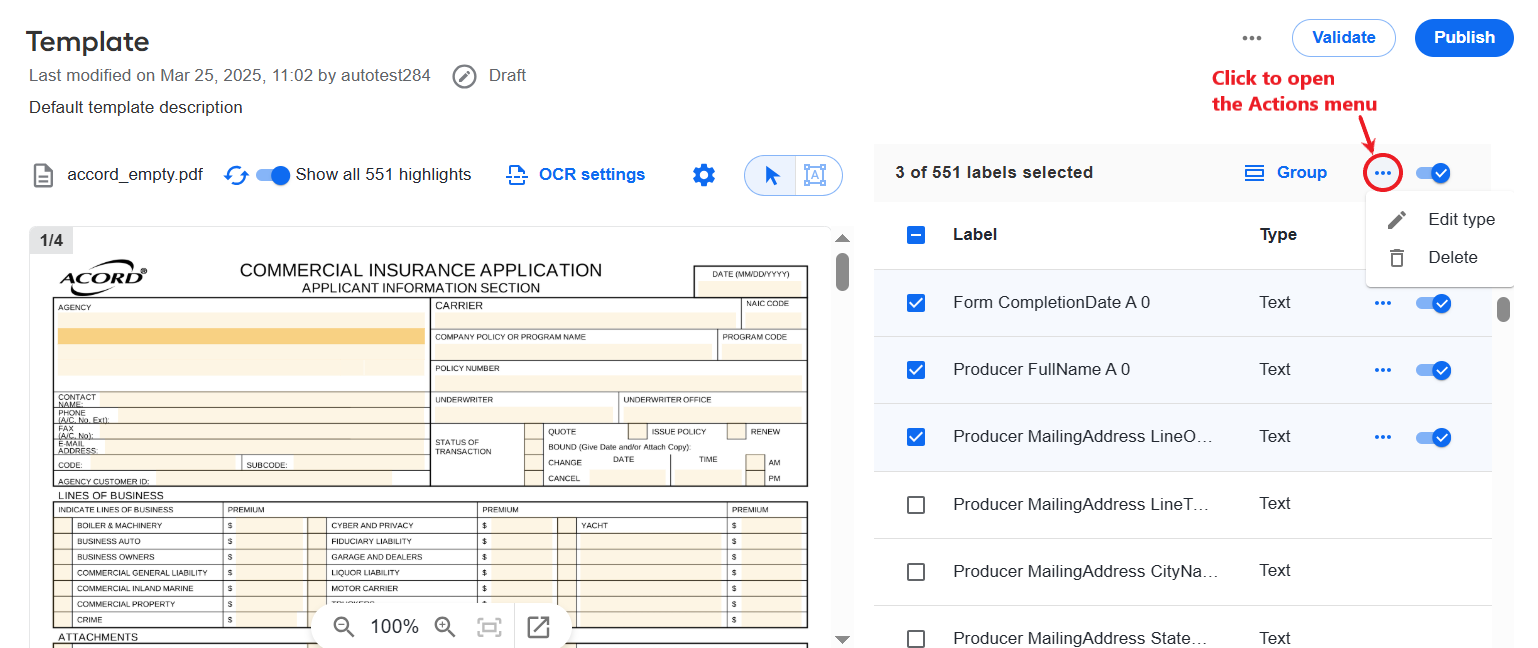This screenshot has width=1538, height=648.
Task: Open OCR settings
Action: point(575,175)
